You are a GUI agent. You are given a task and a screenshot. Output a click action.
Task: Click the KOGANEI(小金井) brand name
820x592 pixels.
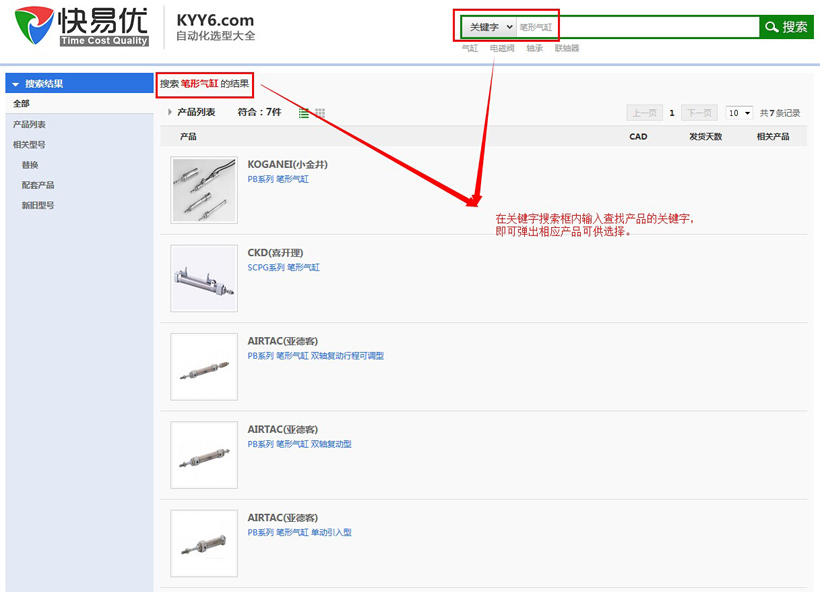coord(288,164)
